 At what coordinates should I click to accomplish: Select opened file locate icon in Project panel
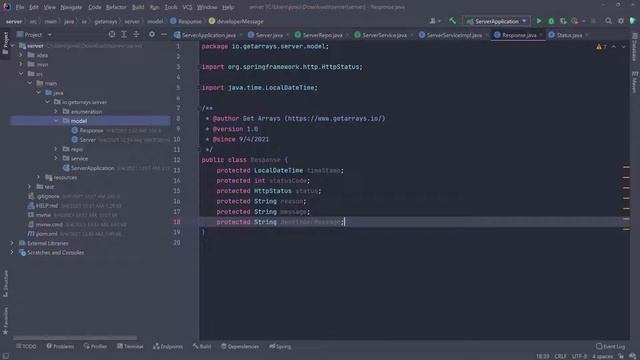(111, 35)
